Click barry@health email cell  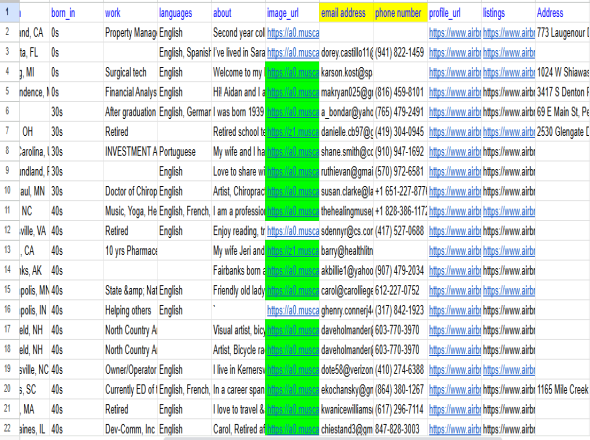click(x=346, y=251)
